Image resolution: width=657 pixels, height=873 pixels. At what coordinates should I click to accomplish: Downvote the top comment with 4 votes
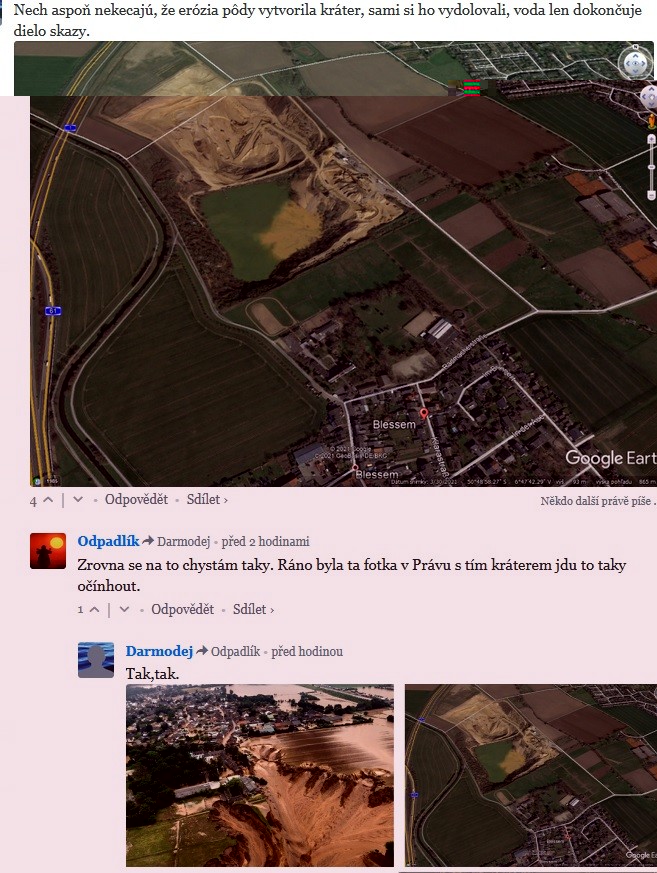point(78,500)
